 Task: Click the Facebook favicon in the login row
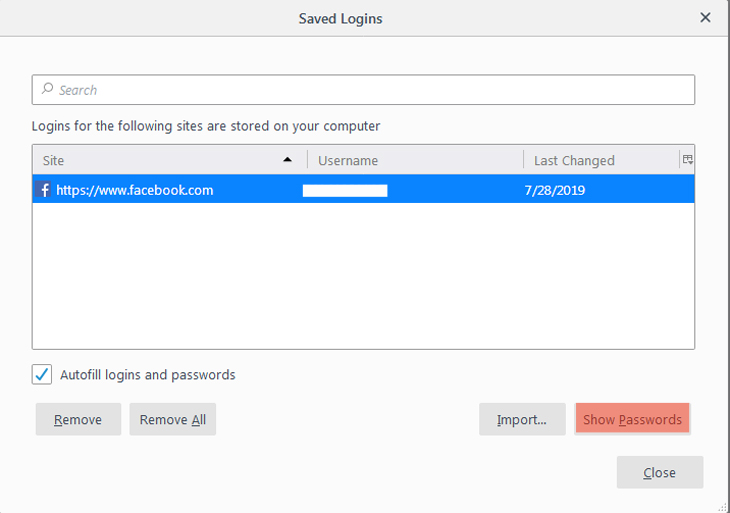click(x=44, y=190)
